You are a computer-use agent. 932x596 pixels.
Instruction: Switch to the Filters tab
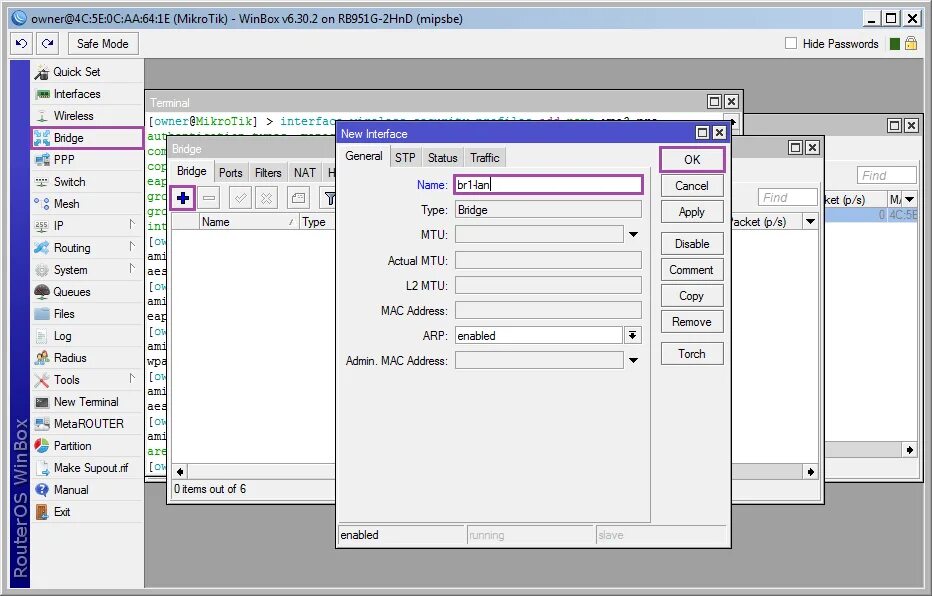pyautogui.click(x=268, y=172)
